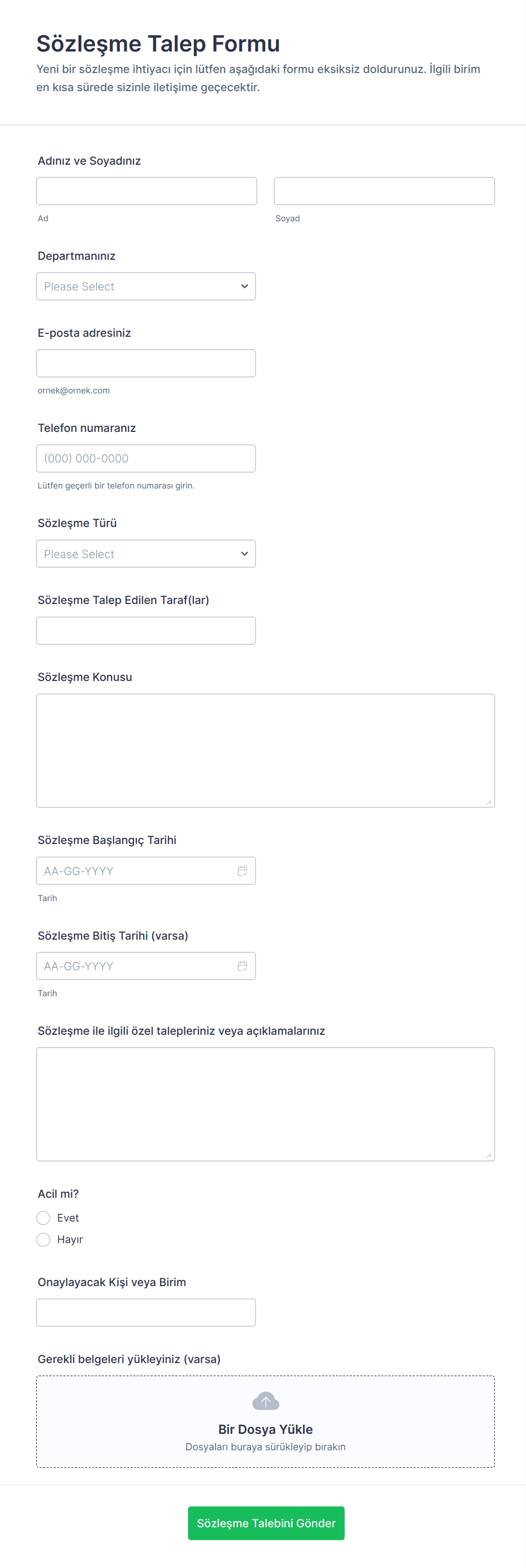Viewport: 526px width, 1568px height.
Task: Focus Sözleşme Başlangıç Tarihi date input
Action: point(134,871)
